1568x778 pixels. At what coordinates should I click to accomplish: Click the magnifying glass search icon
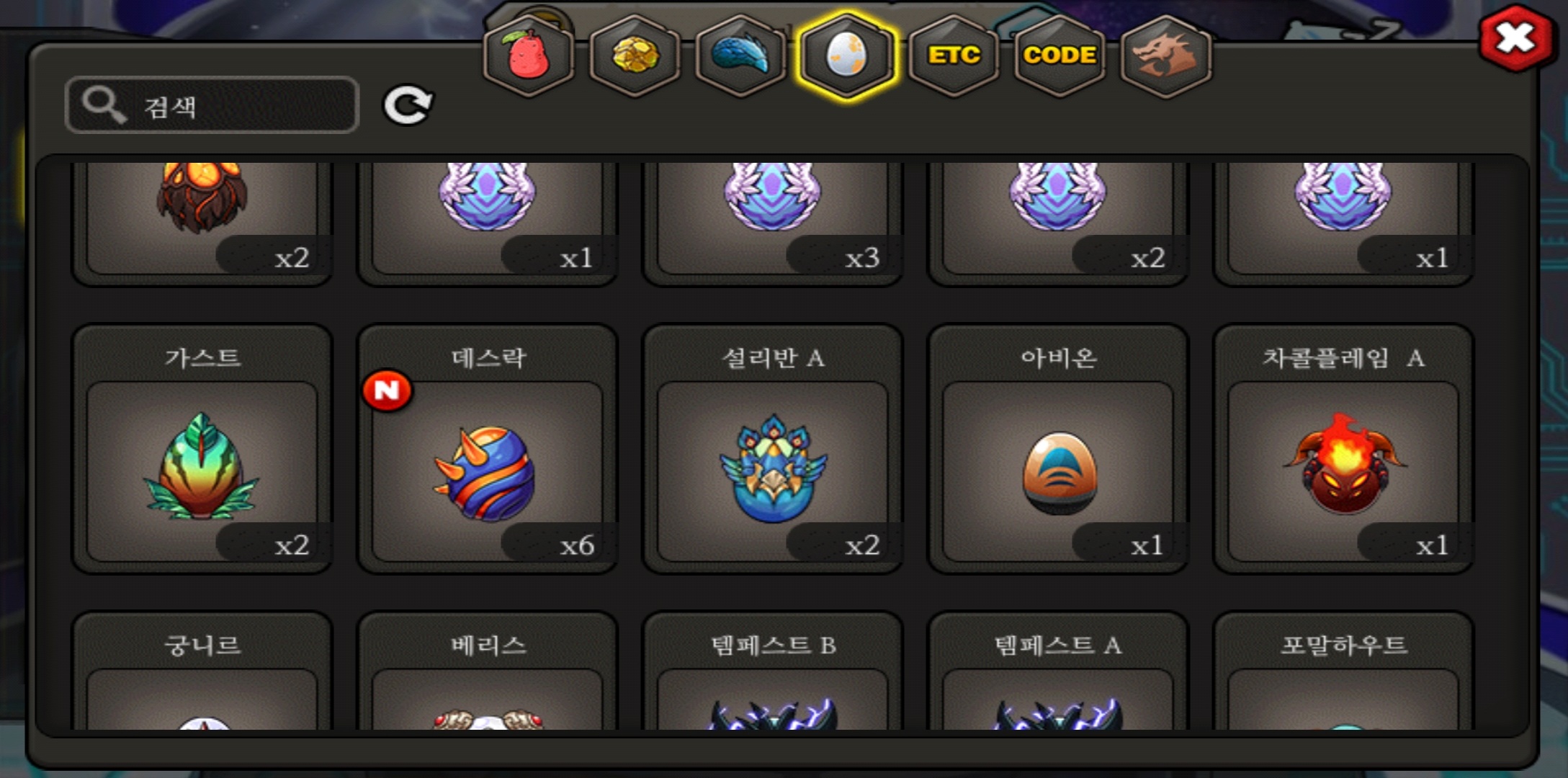[x=104, y=105]
